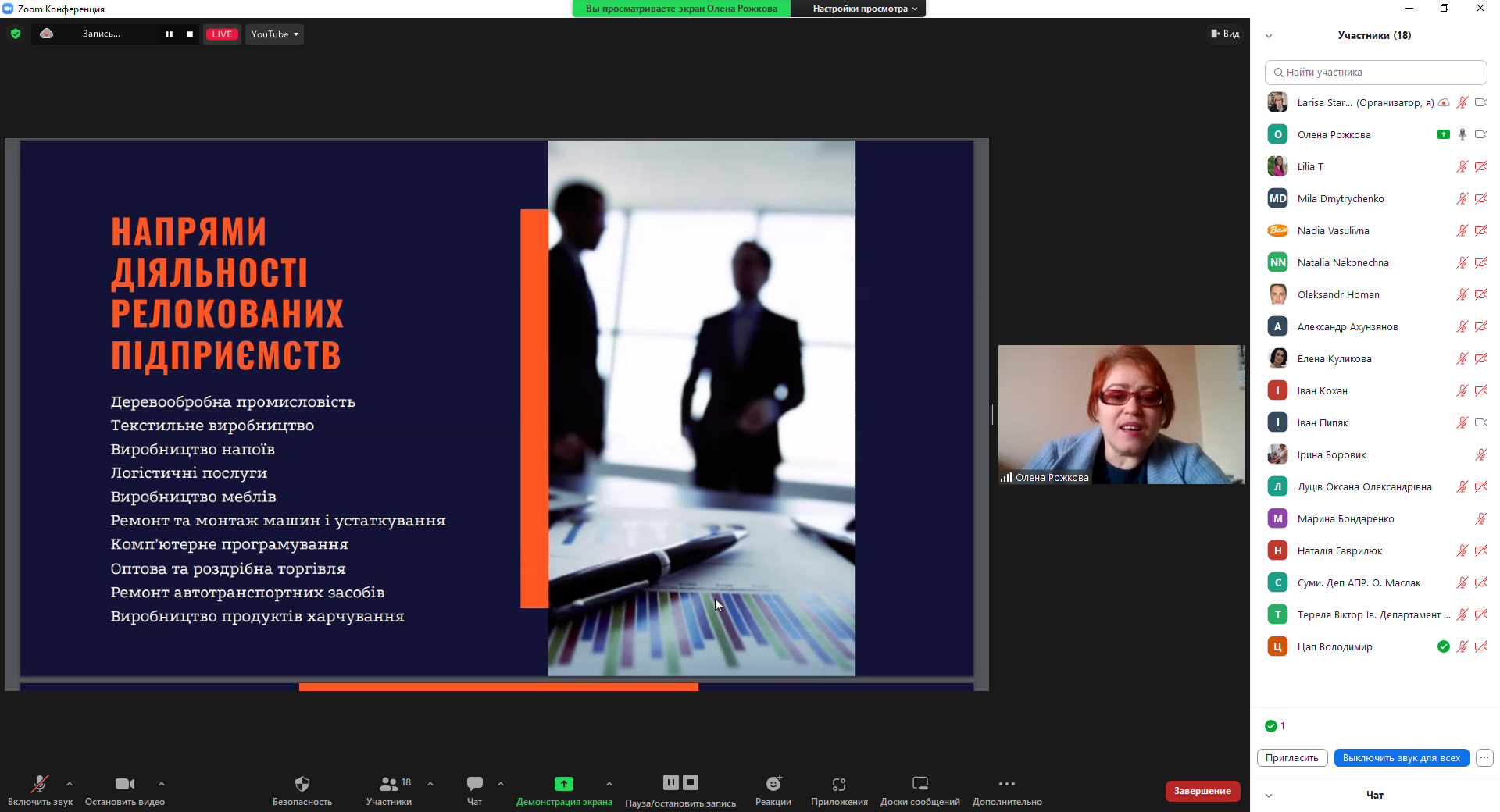Open the Реакции reactions menu
This screenshot has height=812, width=1500.
click(773, 790)
